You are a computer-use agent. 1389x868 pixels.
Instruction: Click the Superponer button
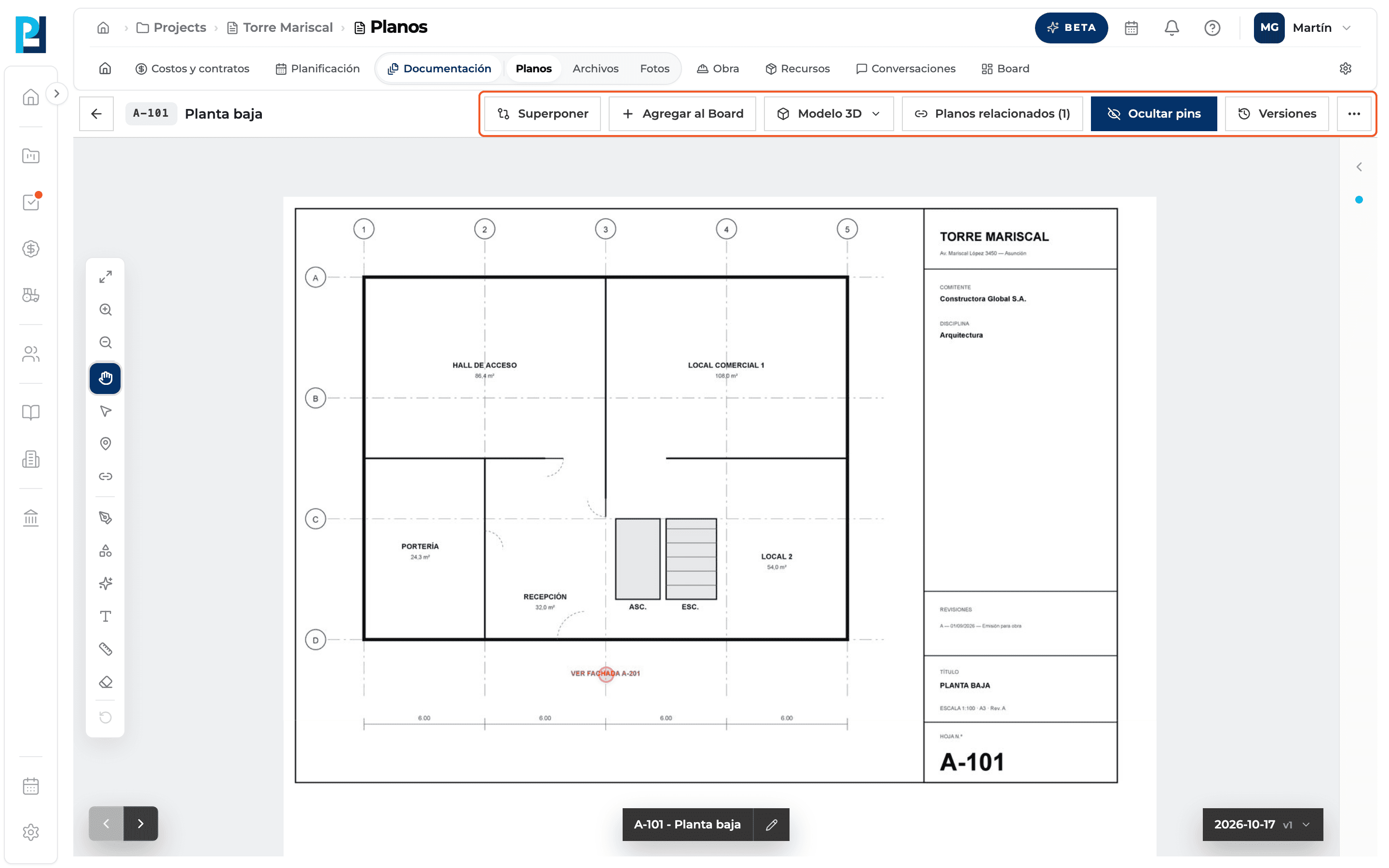tap(543, 114)
